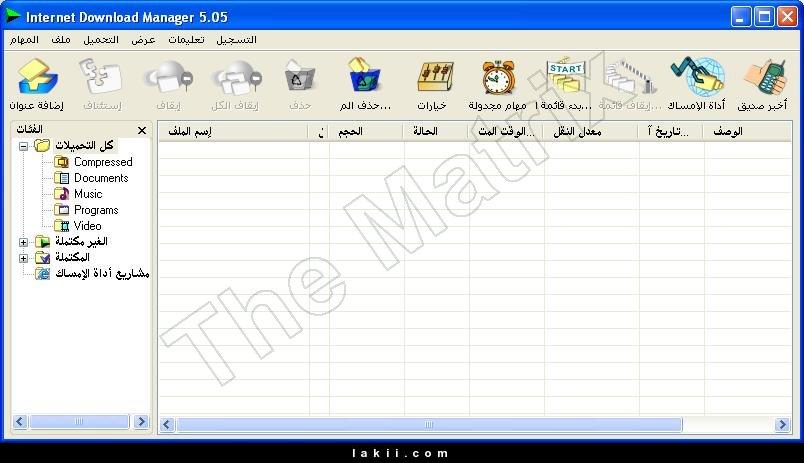Viewport: 804px width, 463px height.
Task: Sort by Description (الوصف) column header
Action: (x=748, y=131)
